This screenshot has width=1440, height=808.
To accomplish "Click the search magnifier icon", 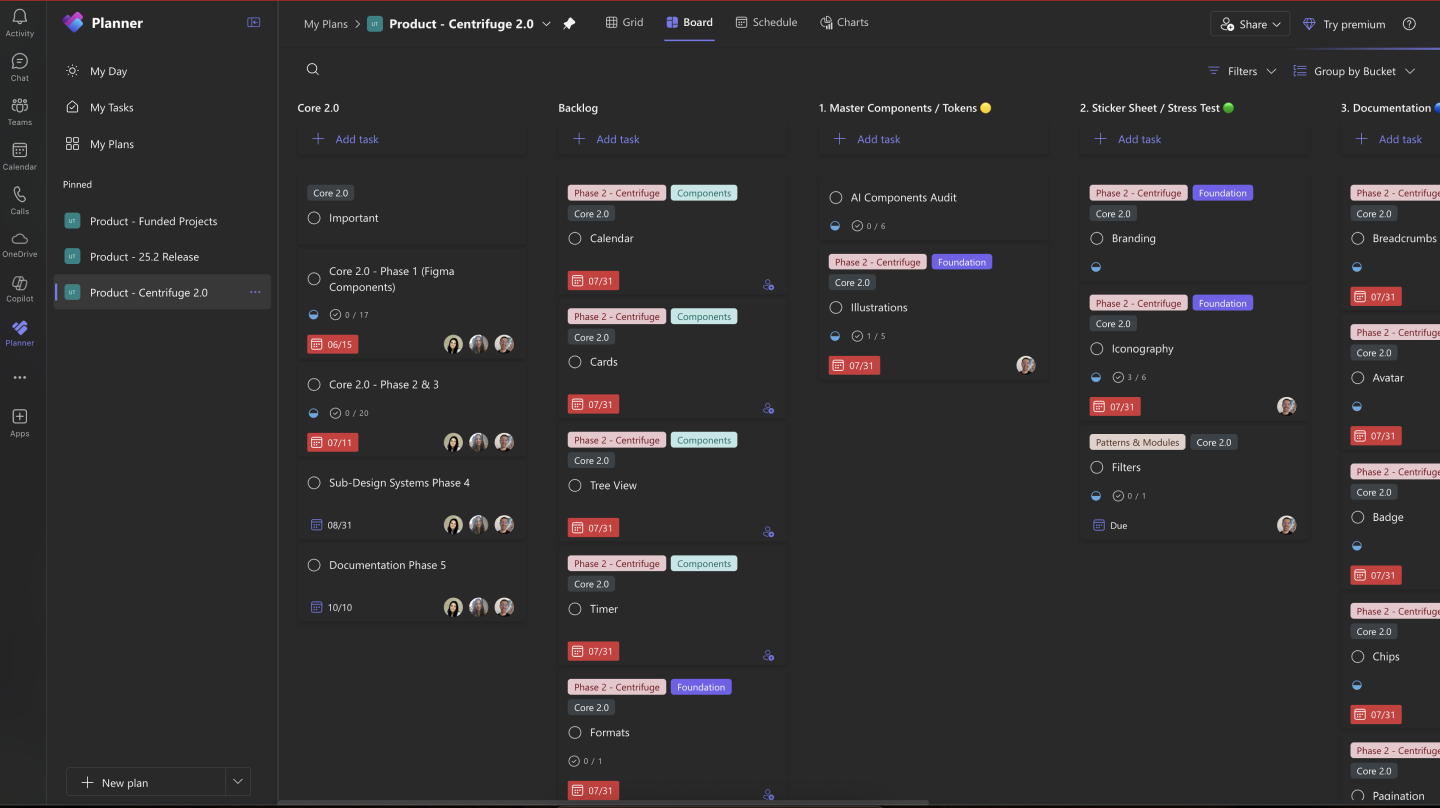I will 313,69.
